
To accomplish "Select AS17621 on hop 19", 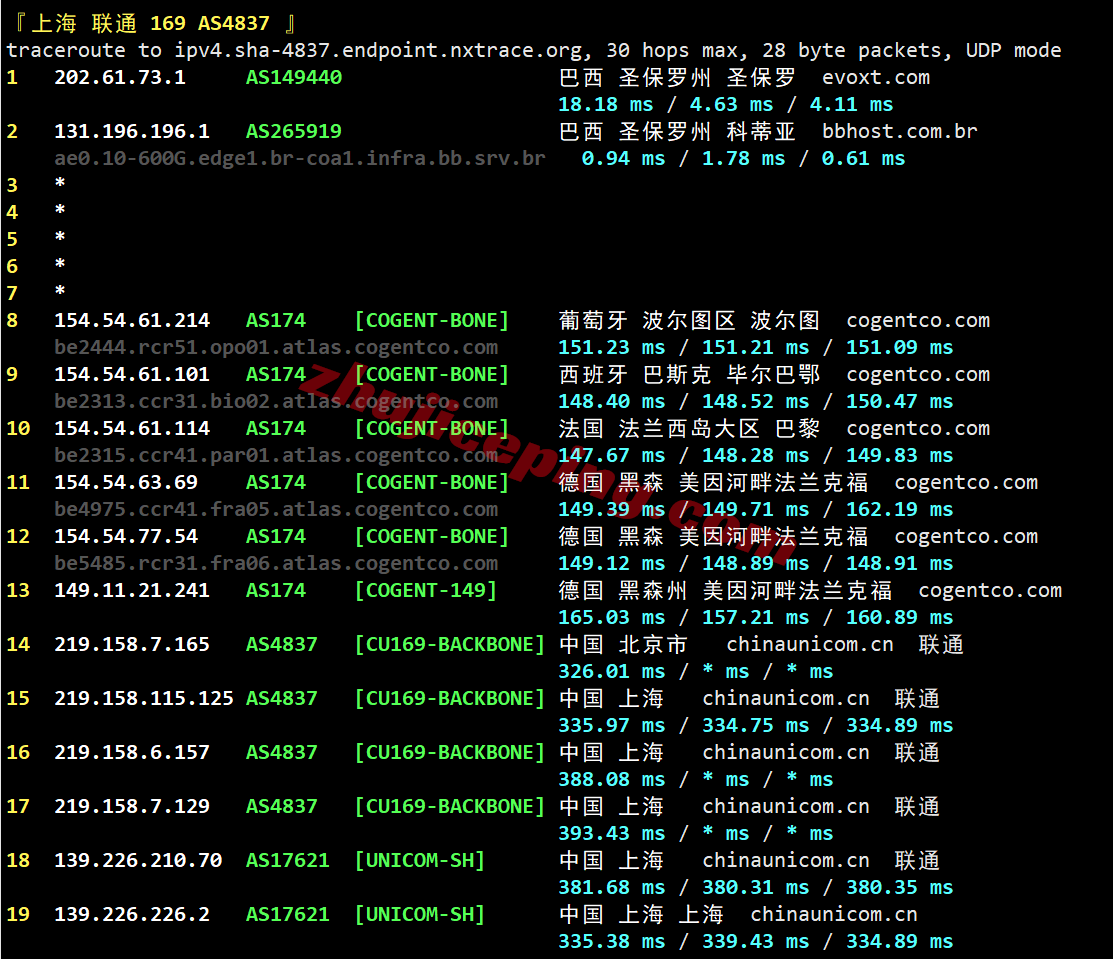I will (x=287, y=914).
